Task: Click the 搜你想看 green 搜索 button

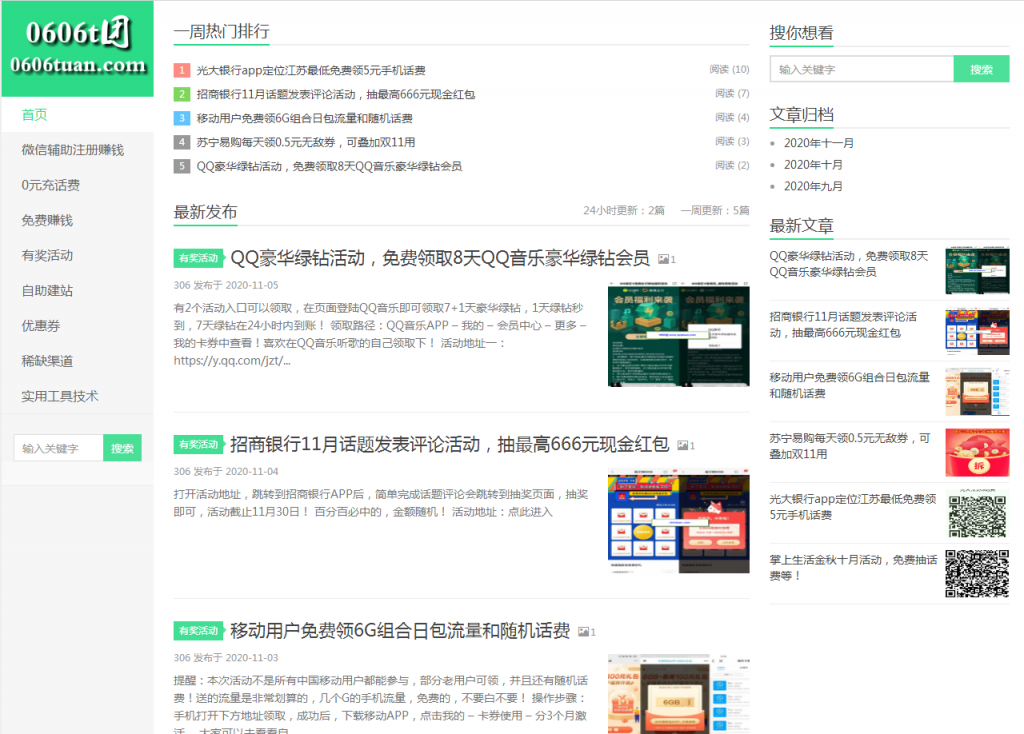Action: point(982,69)
